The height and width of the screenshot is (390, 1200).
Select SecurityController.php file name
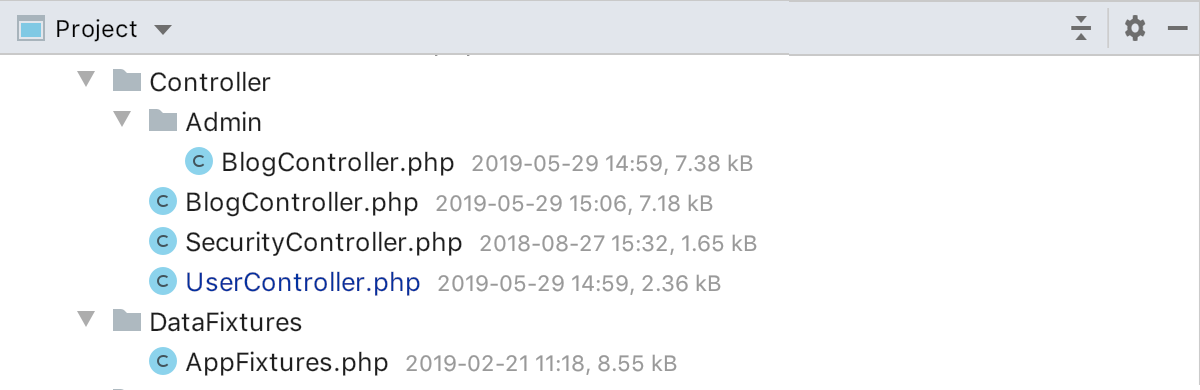point(324,242)
